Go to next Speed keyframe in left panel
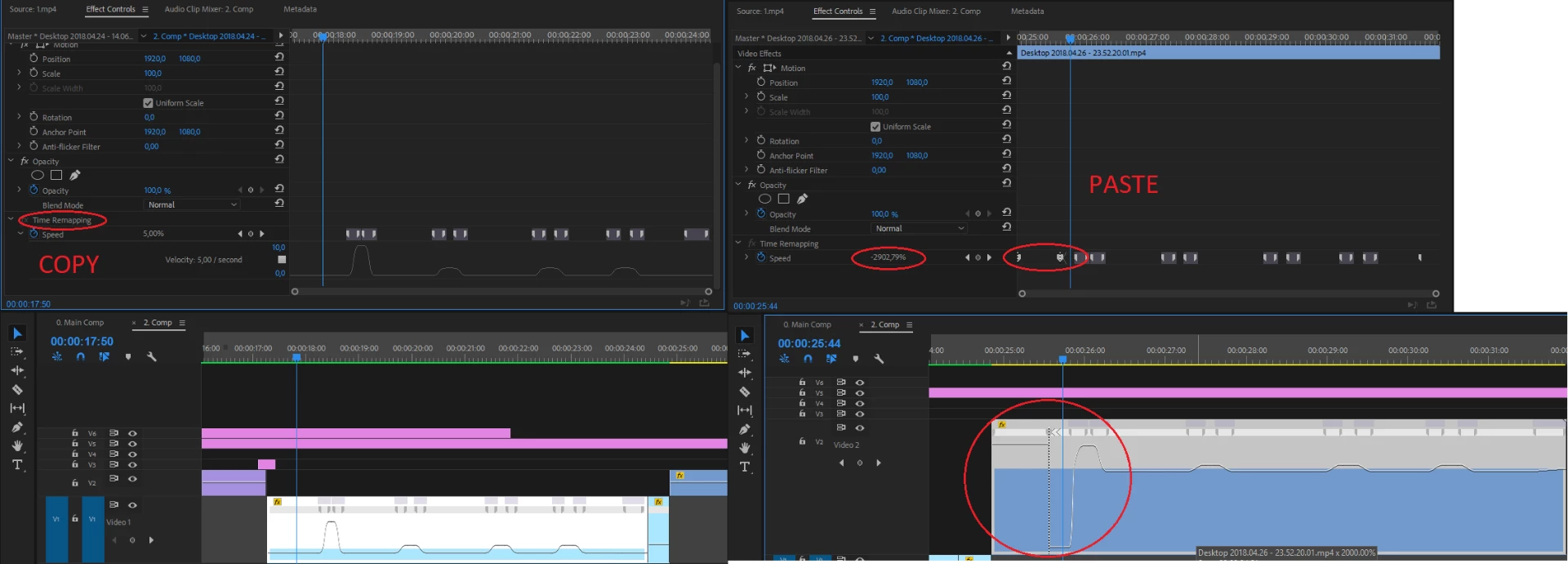Viewport: 1568px width, 564px height. pos(261,234)
